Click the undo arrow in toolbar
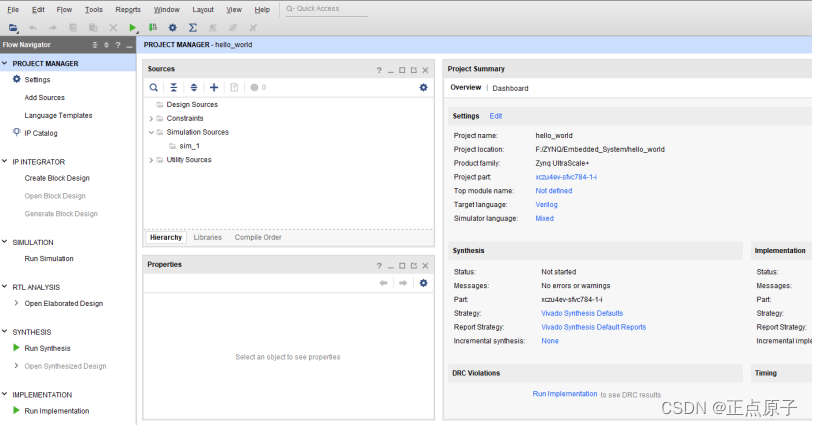Image resolution: width=813 pixels, height=426 pixels. 33,28
